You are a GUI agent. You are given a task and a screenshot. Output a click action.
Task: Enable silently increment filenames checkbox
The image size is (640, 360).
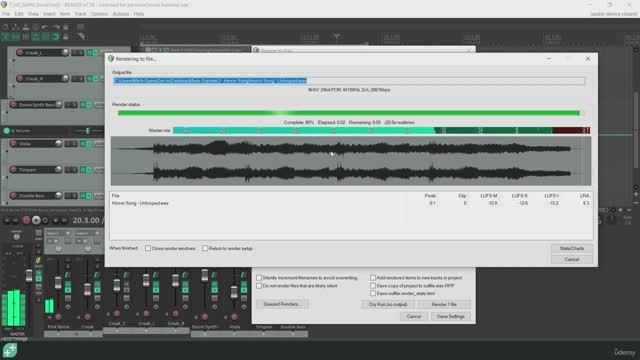(259, 278)
